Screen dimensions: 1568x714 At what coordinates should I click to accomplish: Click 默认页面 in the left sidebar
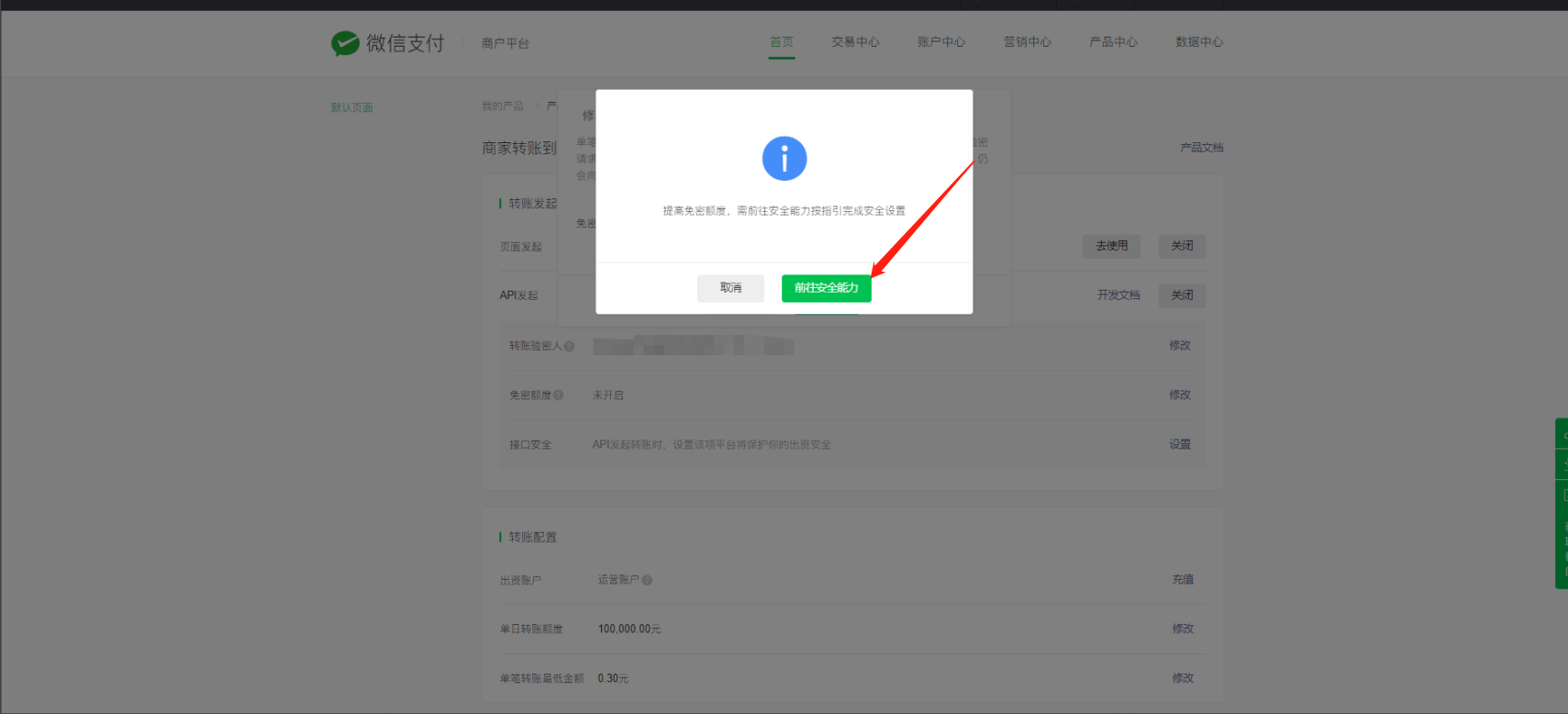coord(352,107)
